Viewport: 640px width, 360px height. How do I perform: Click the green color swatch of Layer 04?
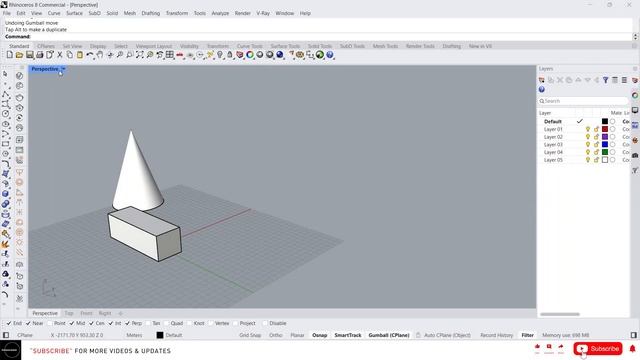pyautogui.click(x=605, y=152)
